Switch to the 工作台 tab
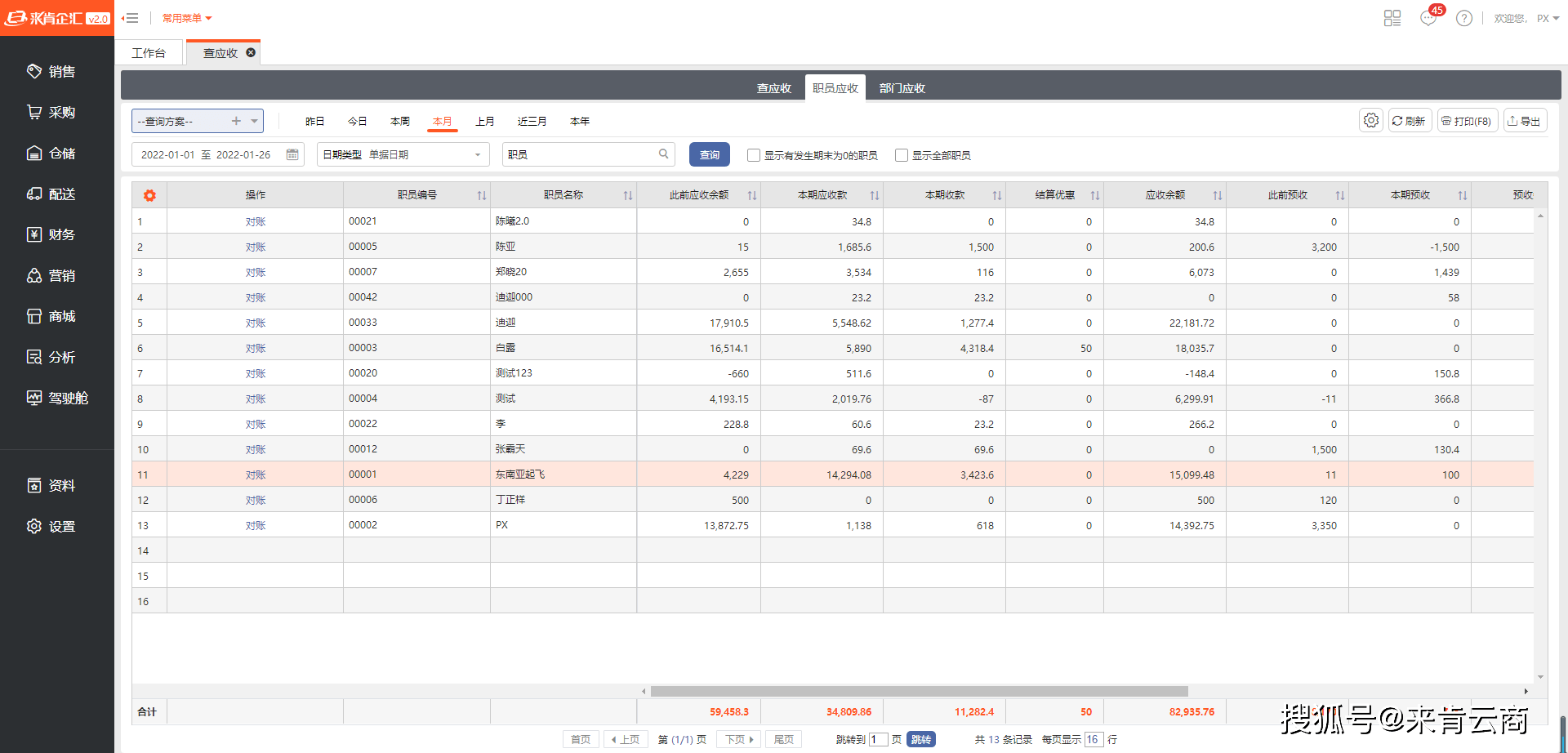The width and height of the screenshot is (1568, 753). [149, 53]
